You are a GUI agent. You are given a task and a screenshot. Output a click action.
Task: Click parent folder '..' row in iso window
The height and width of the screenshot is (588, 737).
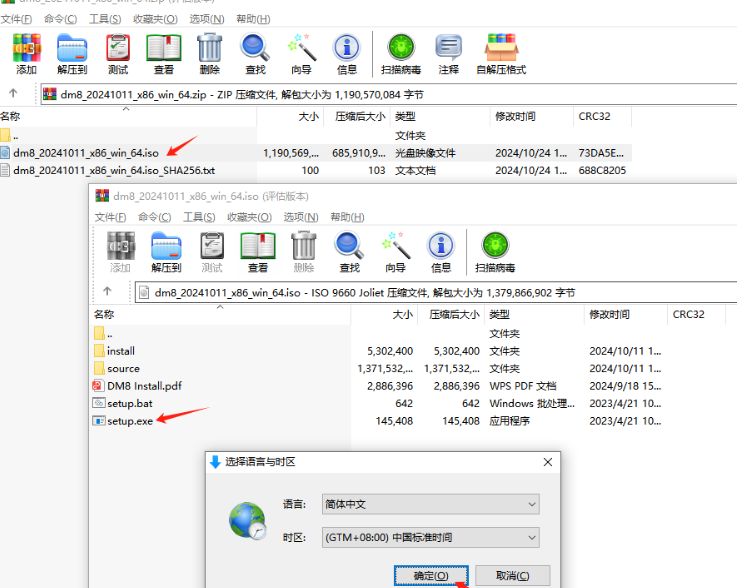click(x=377, y=334)
